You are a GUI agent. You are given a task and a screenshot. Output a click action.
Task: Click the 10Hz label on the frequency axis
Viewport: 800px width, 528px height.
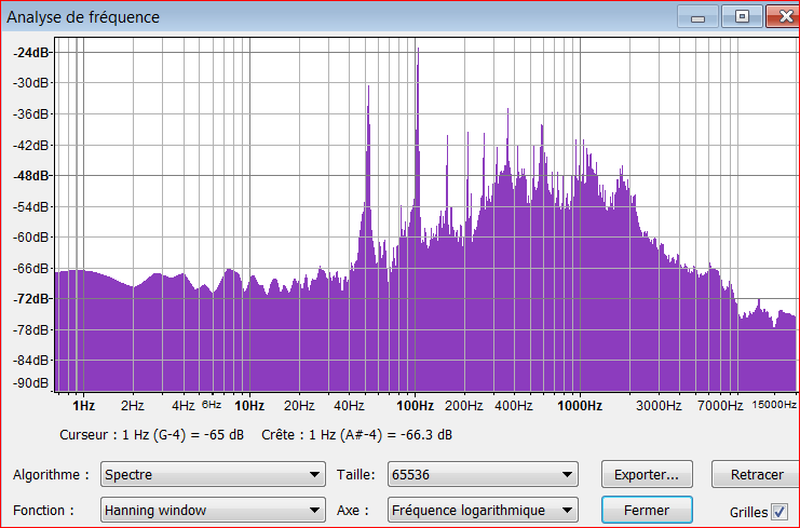[x=248, y=406]
